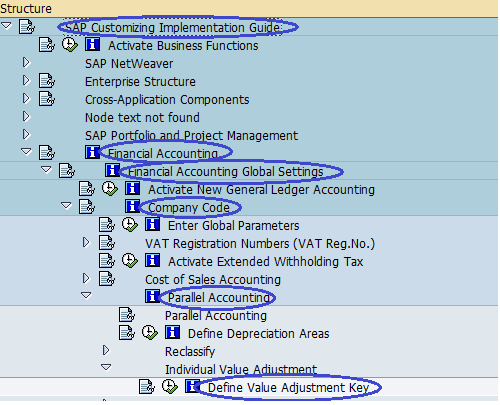This screenshot has height=405, width=500.
Task: Collapse the Parallel Accounting node
Action: click(x=86, y=295)
